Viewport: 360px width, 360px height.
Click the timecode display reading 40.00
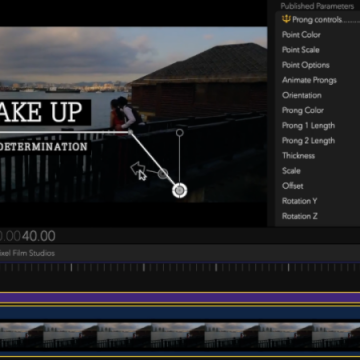(39, 236)
